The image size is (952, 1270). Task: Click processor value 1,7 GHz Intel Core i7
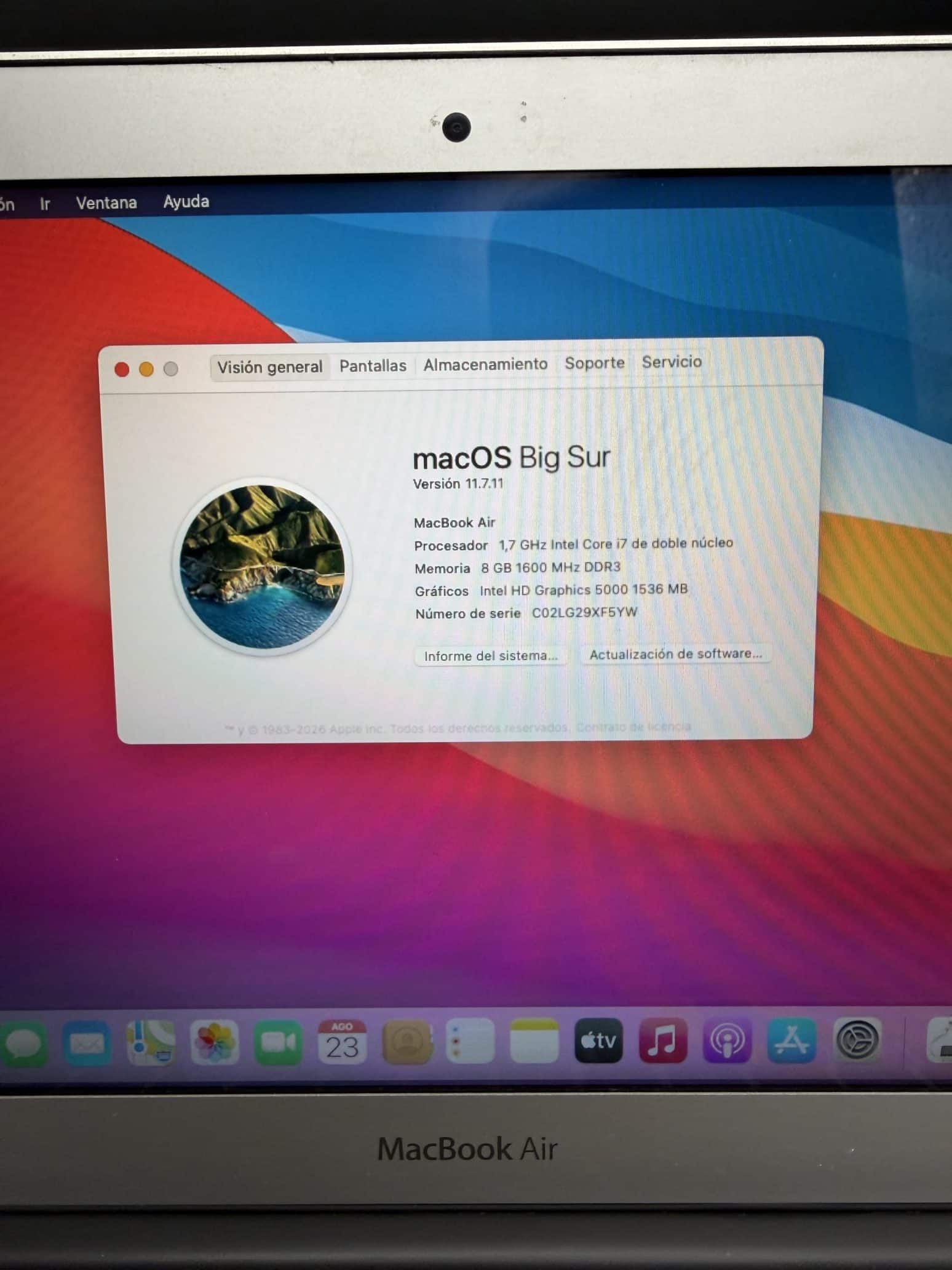(616, 544)
